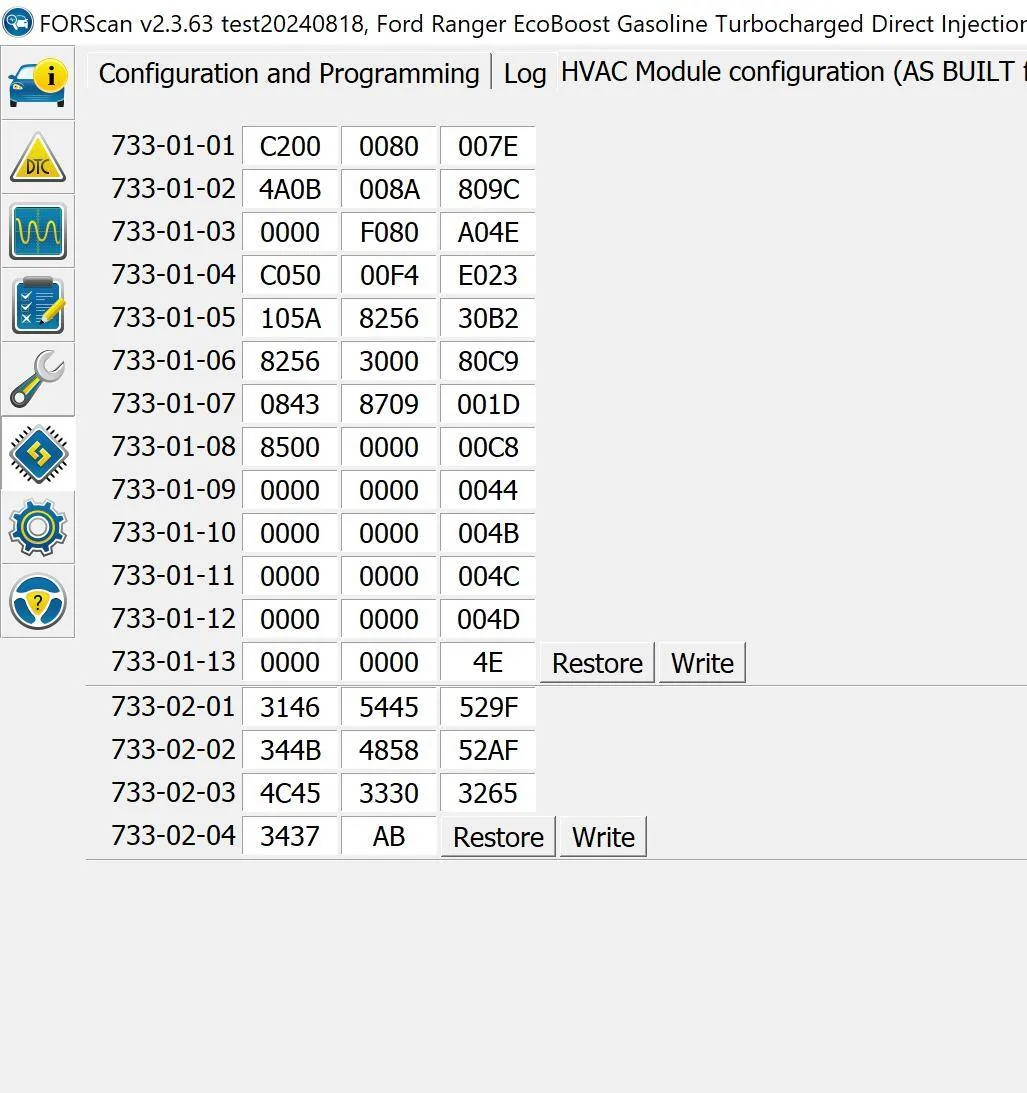
Task: Edit field 4C45 in row 733-02-03
Action: coord(290,793)
